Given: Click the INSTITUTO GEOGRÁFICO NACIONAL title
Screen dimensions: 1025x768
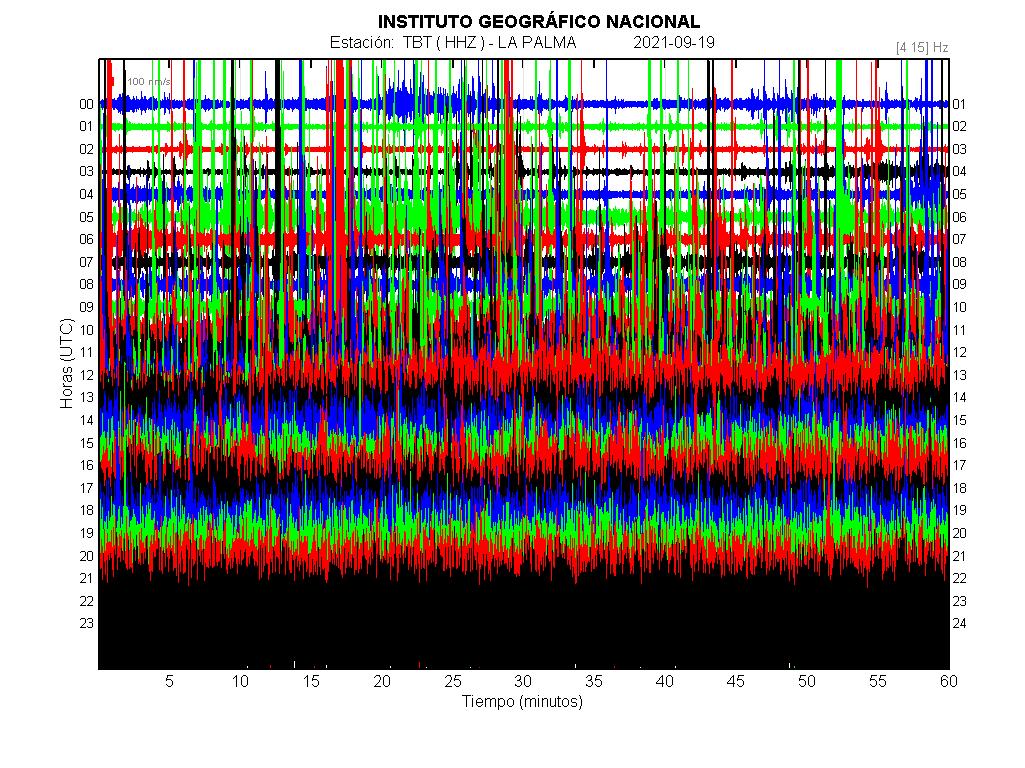Looking at the screenshot, I should (x=539, y=22).
